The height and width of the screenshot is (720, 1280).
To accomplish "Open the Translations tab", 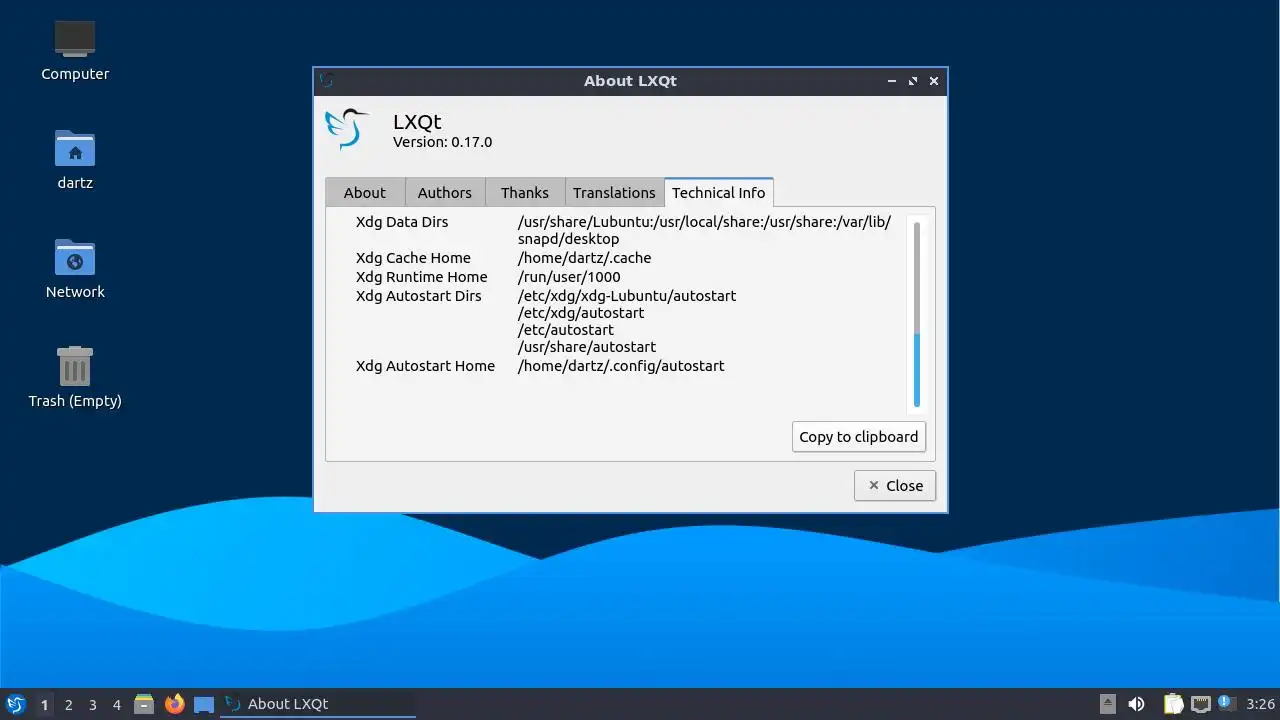I will pyautogui.click(x=614, y=193).
